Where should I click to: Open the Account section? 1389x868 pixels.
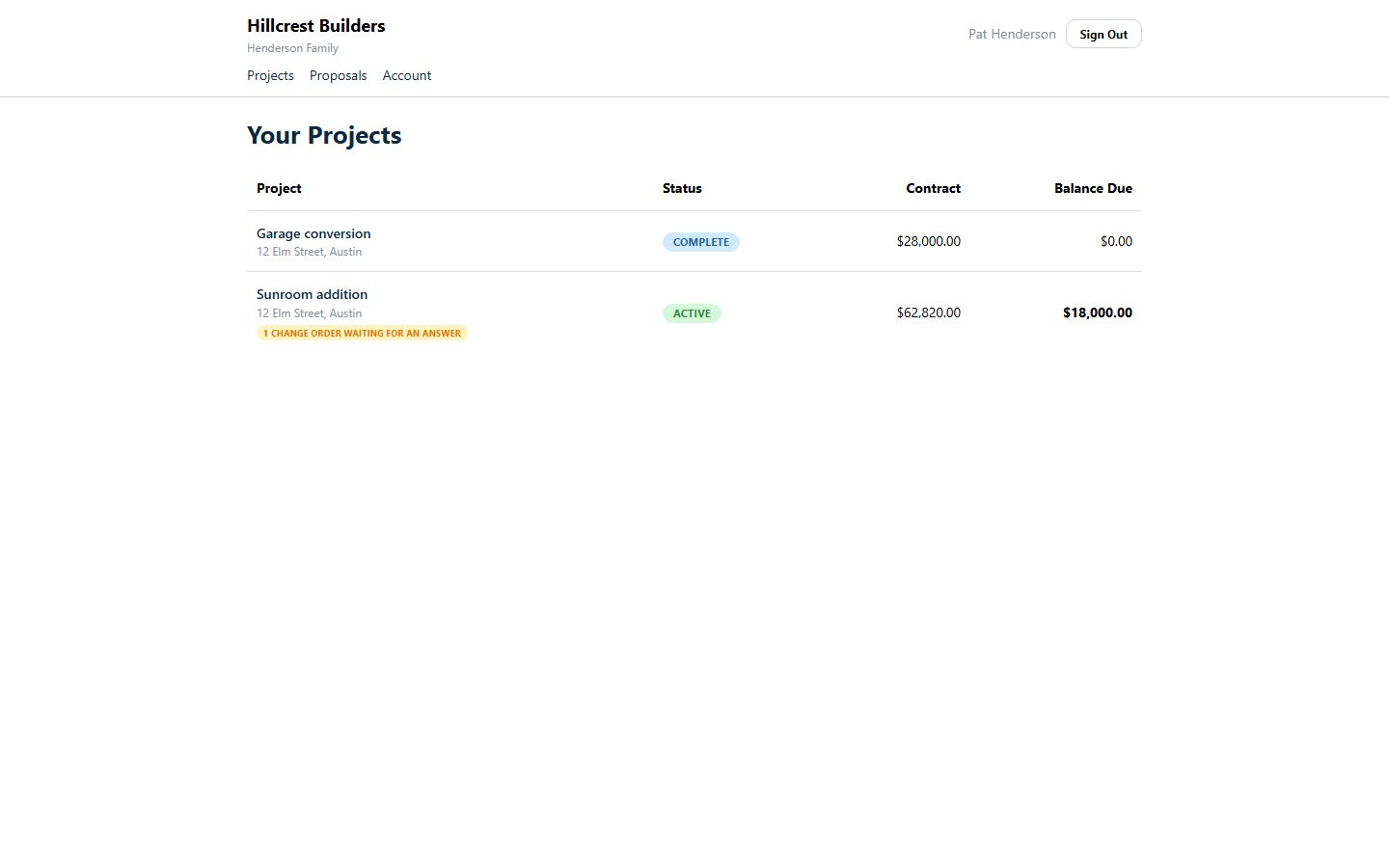coord(406,75)
